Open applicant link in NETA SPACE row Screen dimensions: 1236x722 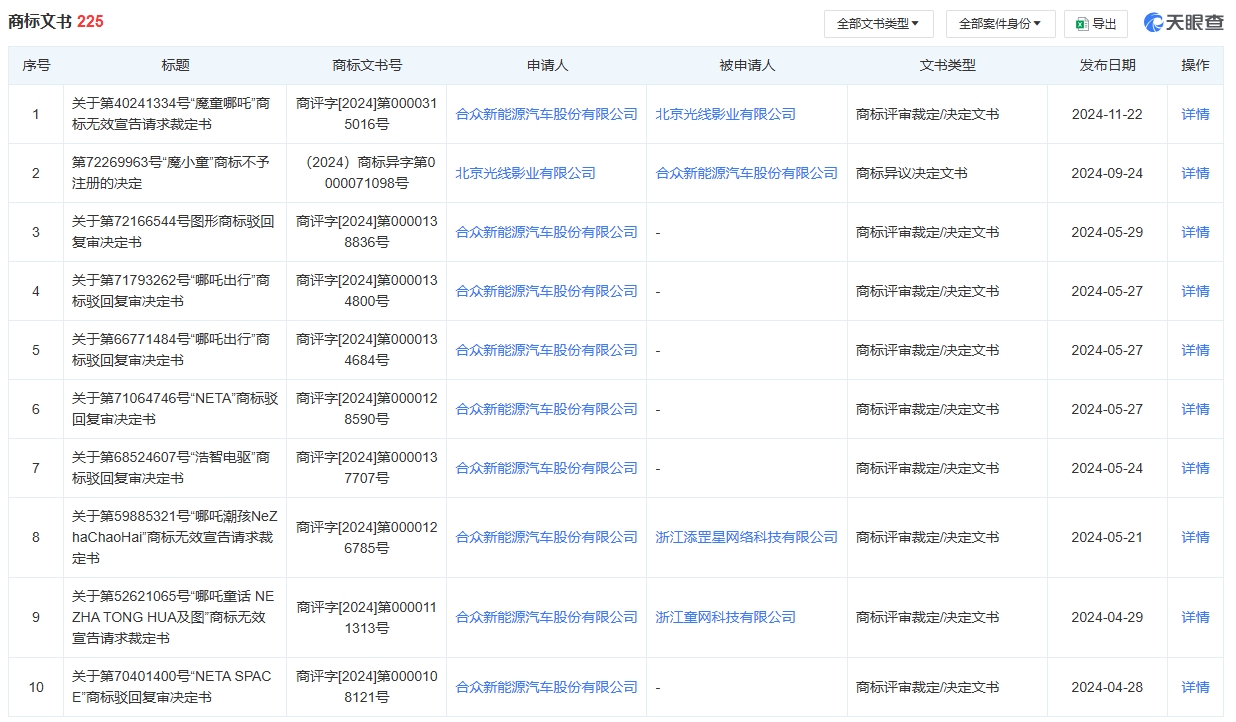[x=546, y=687]
